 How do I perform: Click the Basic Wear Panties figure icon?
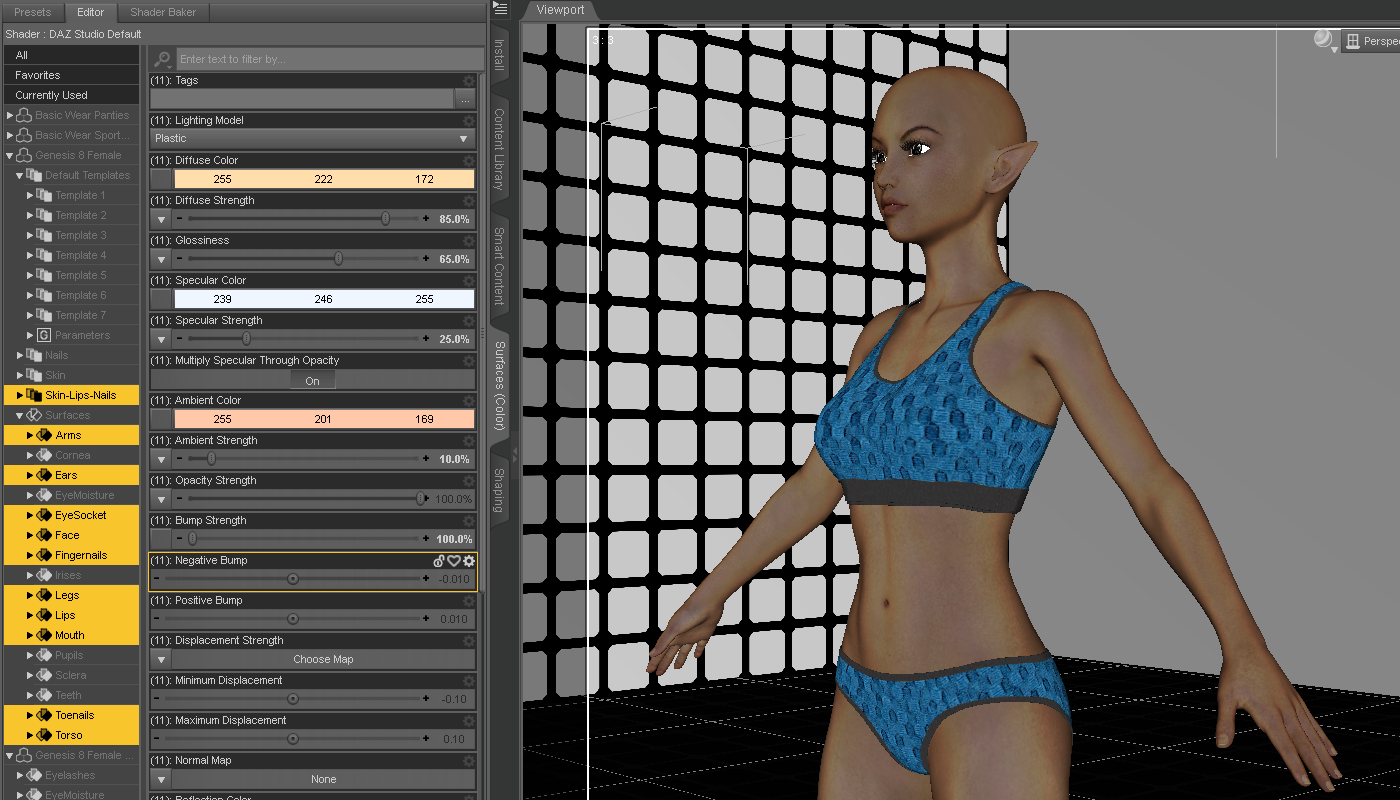pyautogui.click(x=25, y=115)
